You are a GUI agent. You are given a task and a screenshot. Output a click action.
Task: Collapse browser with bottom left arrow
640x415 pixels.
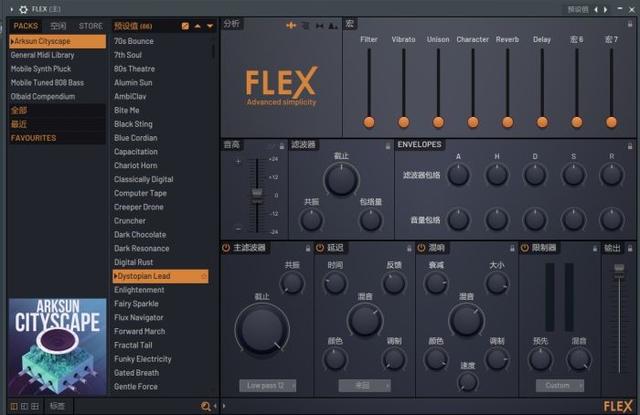[215, 406]
